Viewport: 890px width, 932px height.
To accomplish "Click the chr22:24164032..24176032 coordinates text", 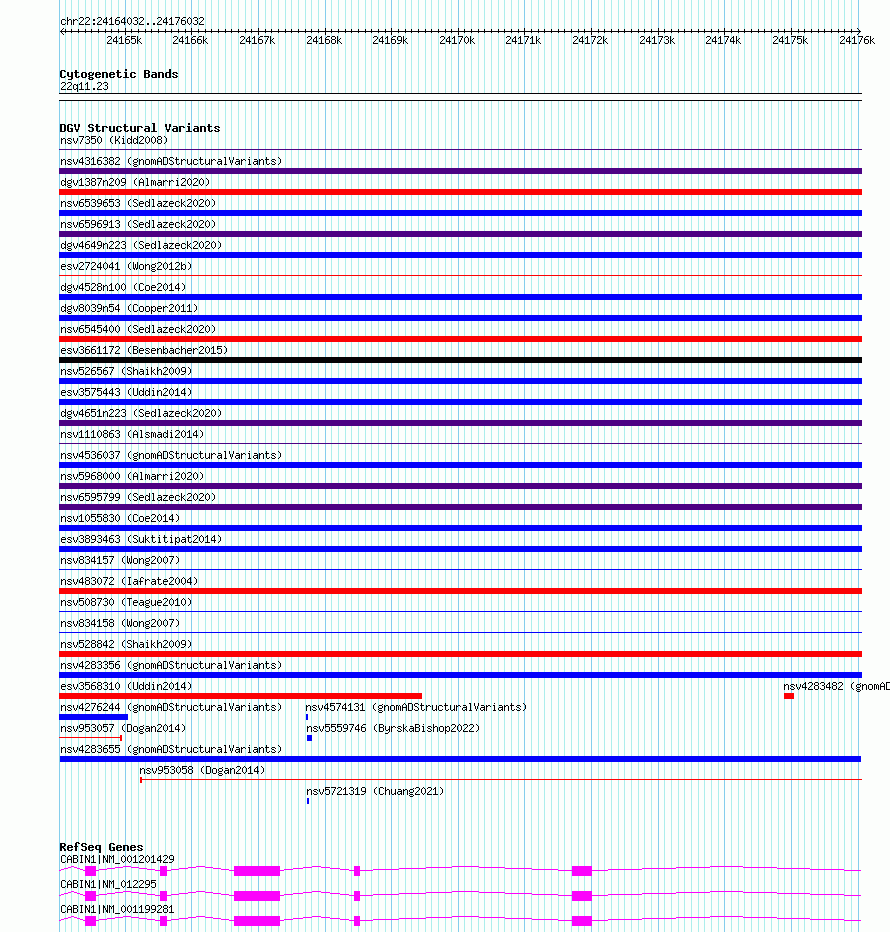I will (132, 21).
